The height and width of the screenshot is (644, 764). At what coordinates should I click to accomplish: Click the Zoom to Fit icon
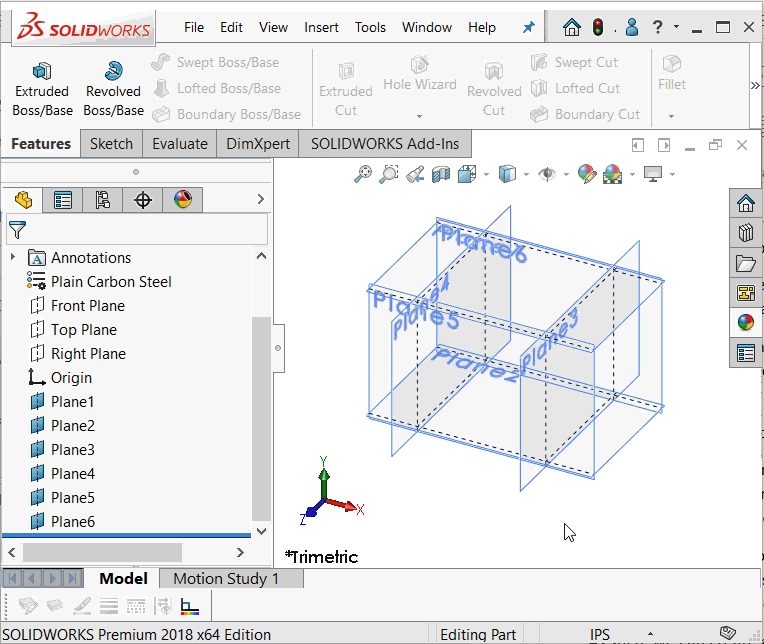364,174
